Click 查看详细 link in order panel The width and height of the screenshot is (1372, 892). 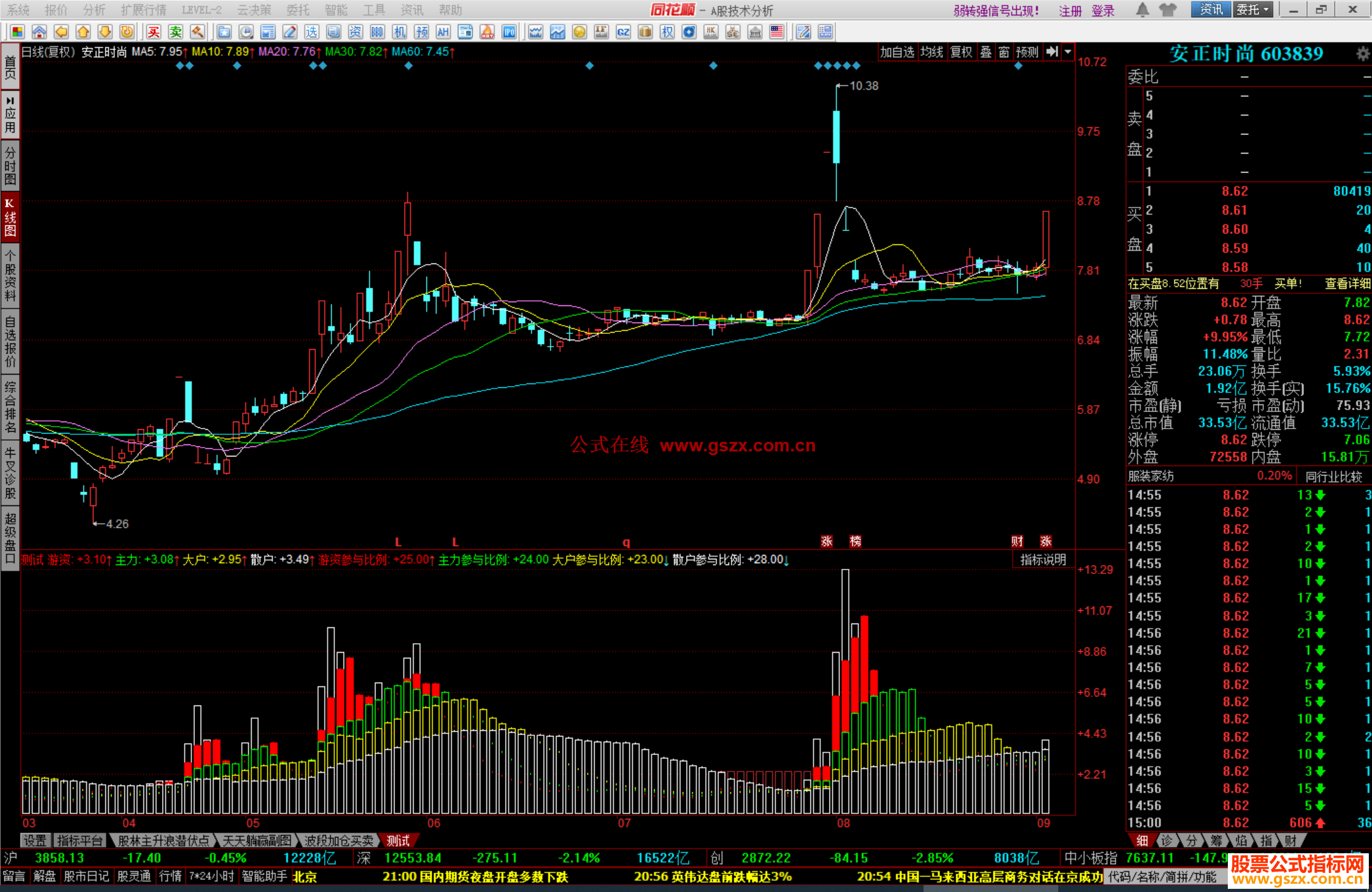(x=1347, y=284)
